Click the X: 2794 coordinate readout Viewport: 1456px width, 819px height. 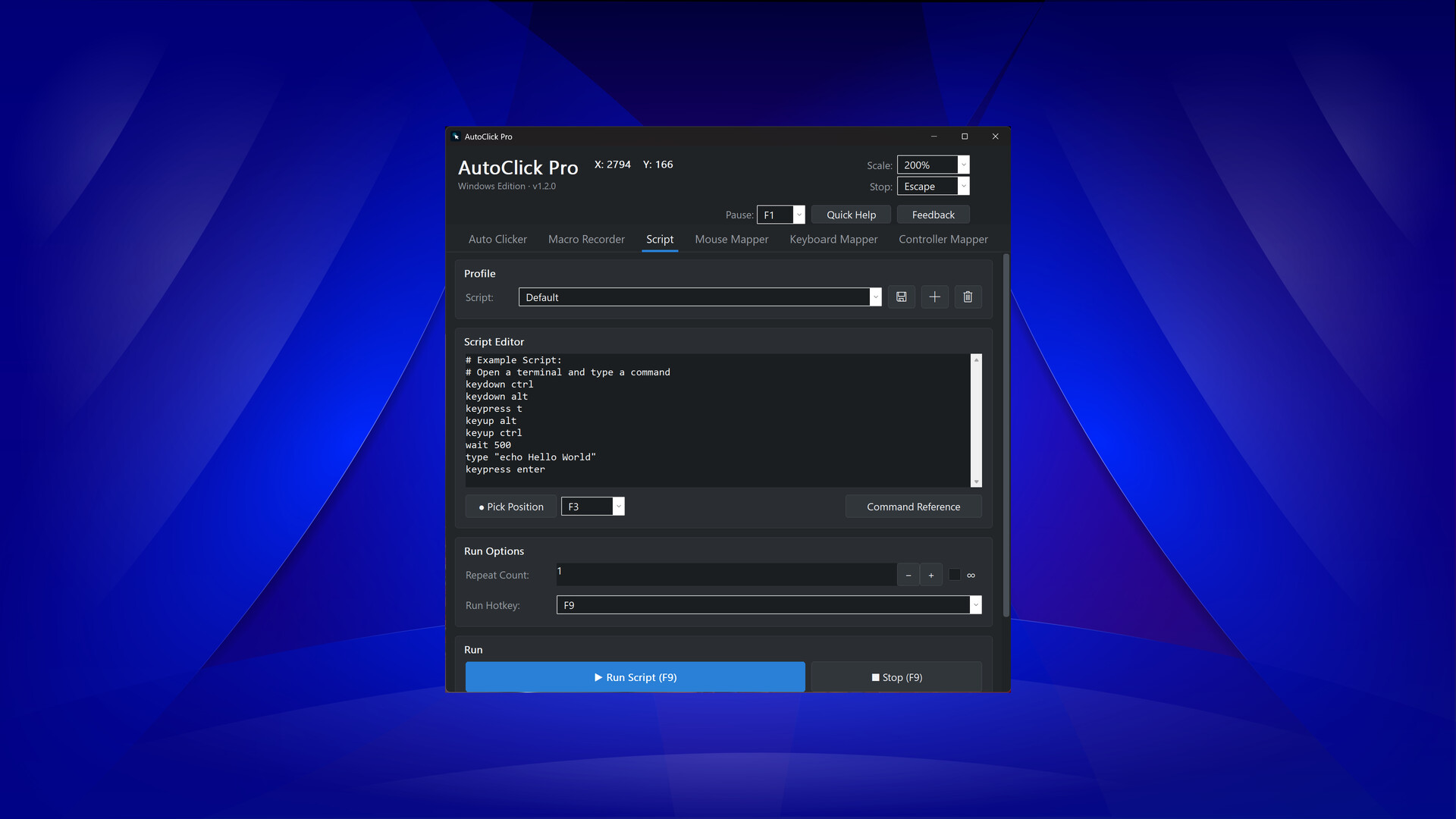click(613, 165)
